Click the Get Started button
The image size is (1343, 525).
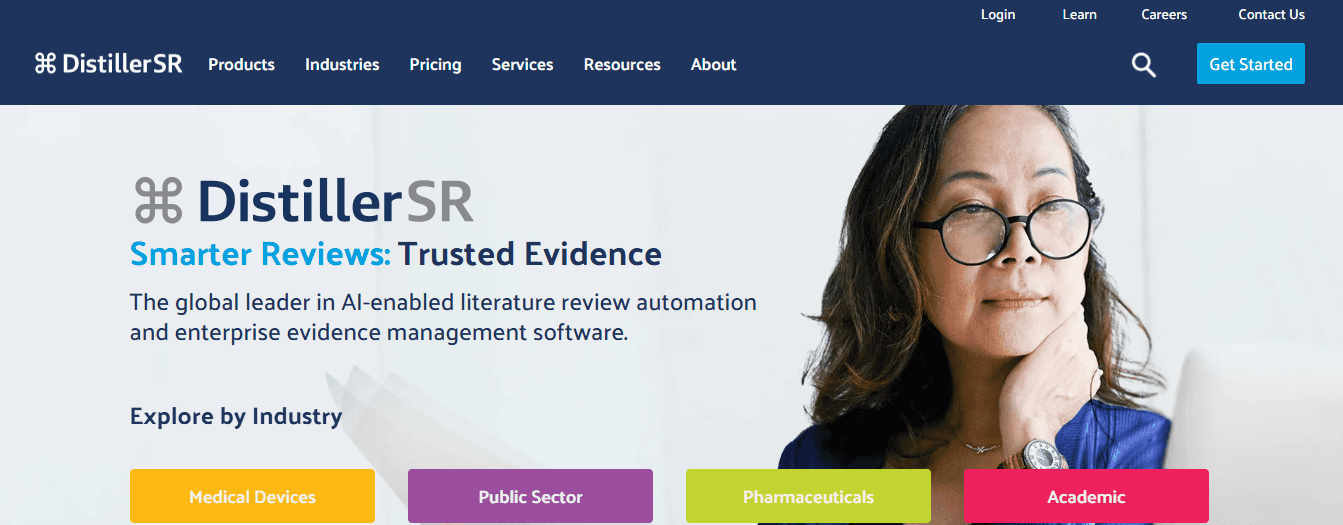tap(1251, 64)
